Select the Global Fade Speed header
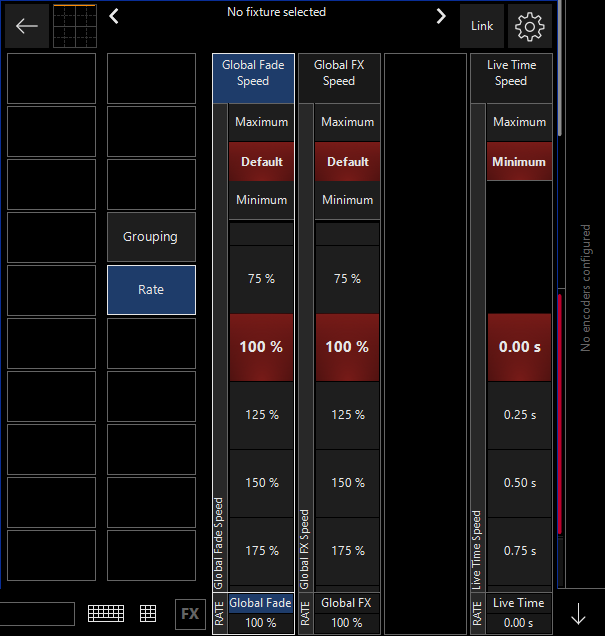Image resolution: width=605 pixels, height=636 pixels. [x=253, y=78]
